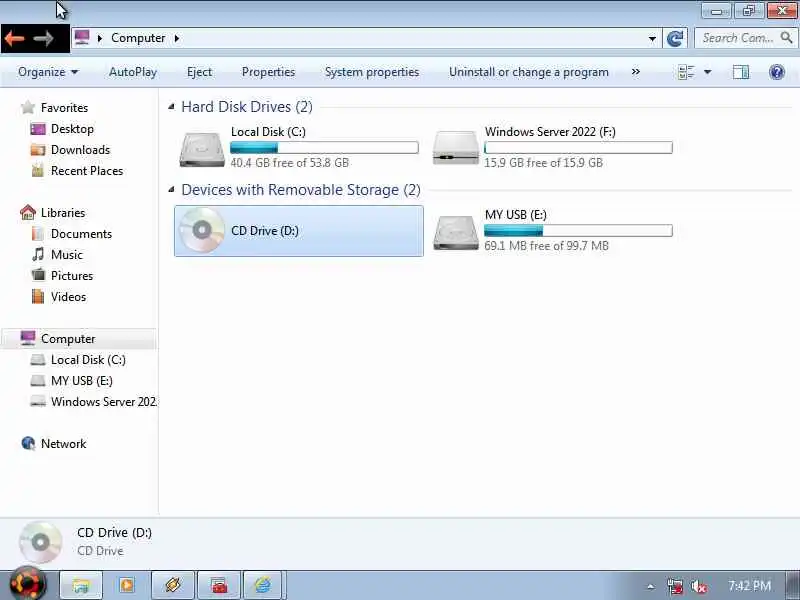Open Desktop in Favorites
Image resolution: width=800 pixels, height=600 pixels.
pos(72,129)
